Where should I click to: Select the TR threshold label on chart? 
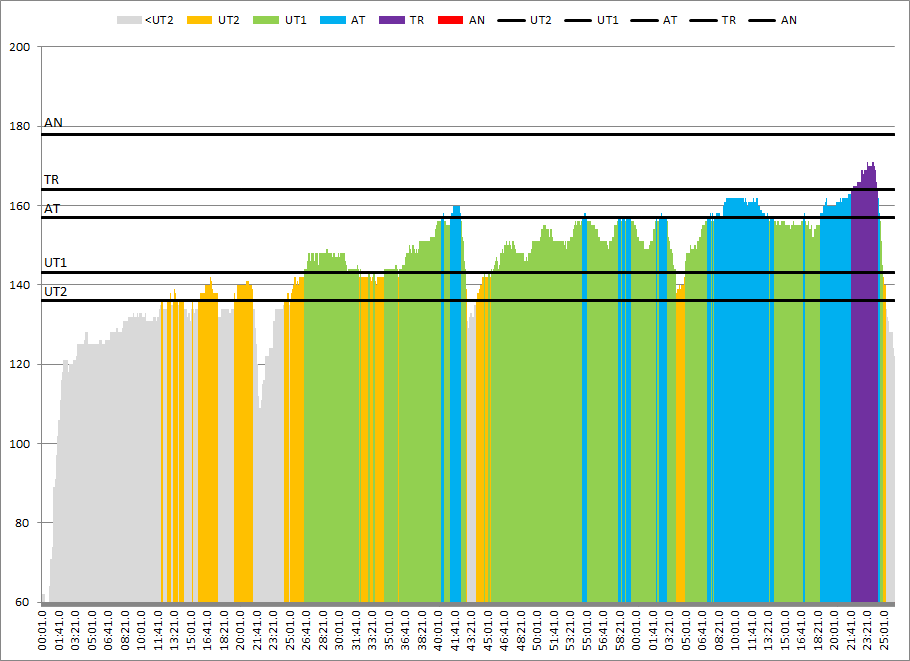(x=51, y=180)
